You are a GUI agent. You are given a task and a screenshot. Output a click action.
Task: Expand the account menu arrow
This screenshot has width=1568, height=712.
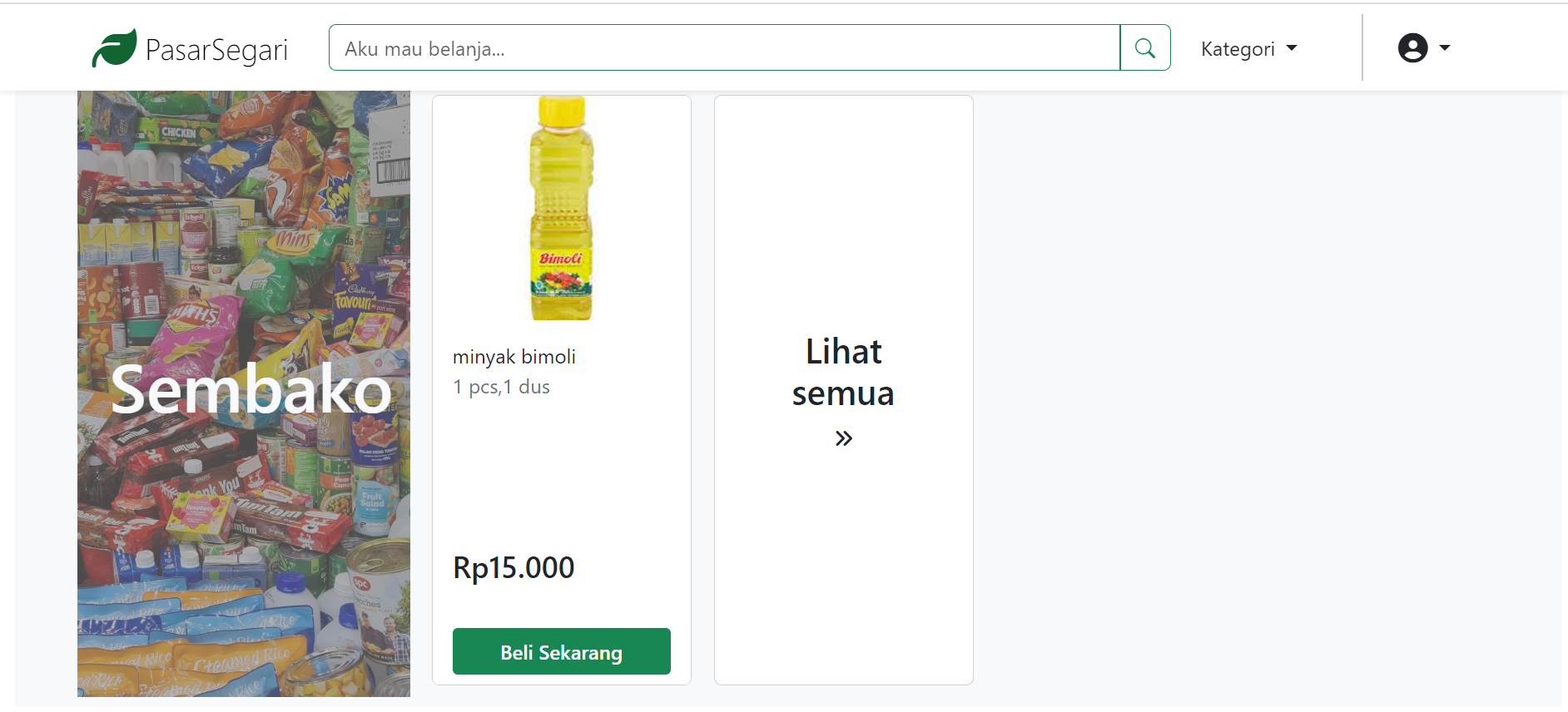[x=1444, y=48]
